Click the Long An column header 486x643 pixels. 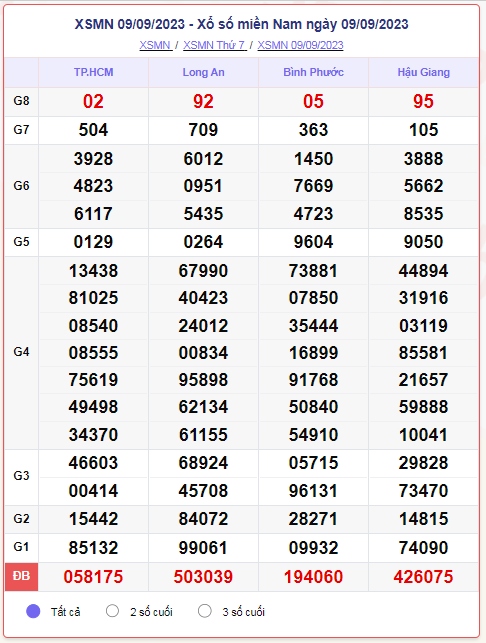203,72
